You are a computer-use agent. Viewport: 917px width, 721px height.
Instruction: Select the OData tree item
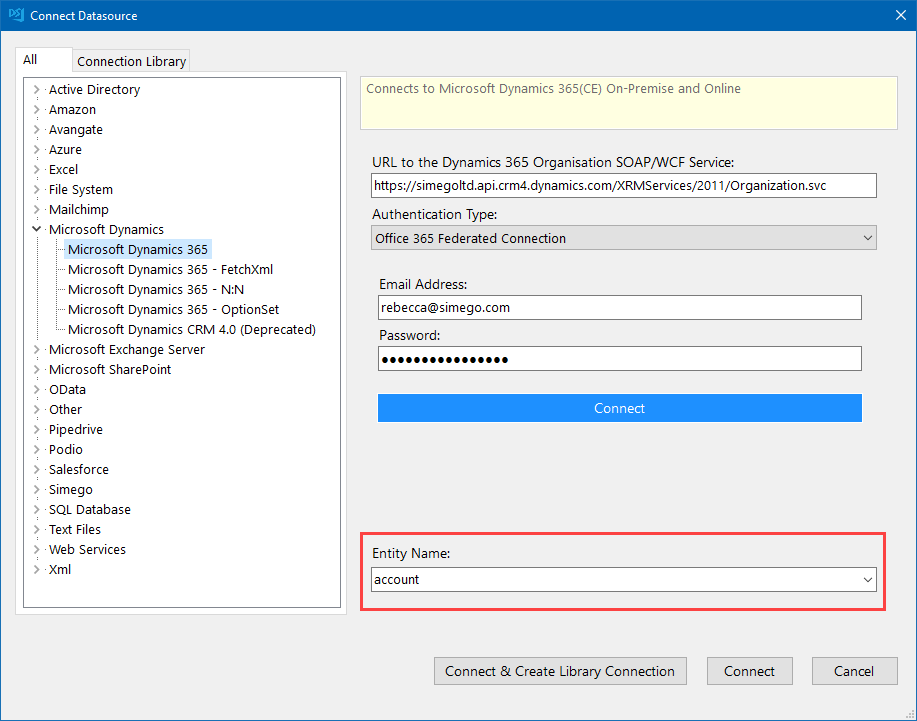pos(67,389)
